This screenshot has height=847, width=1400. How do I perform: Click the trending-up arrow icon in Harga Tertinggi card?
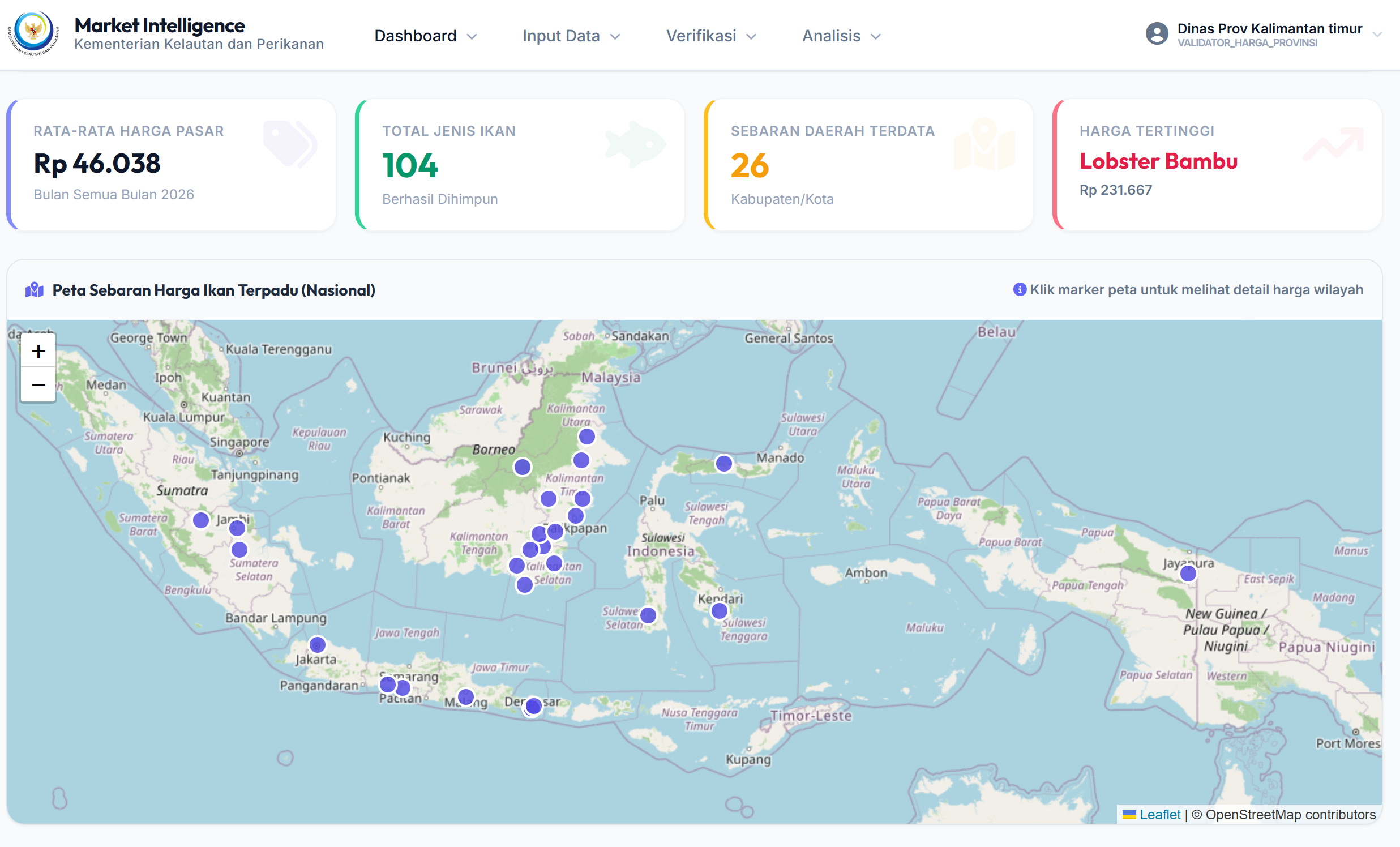[x=1333, y=144]
